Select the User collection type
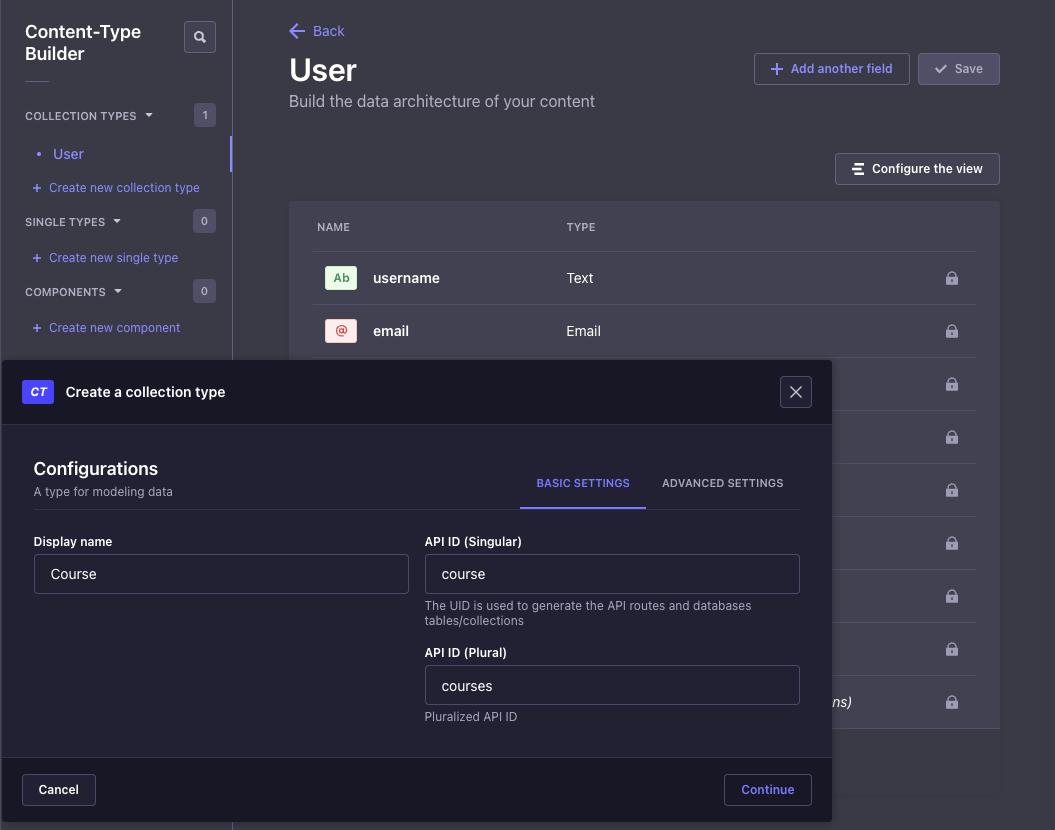Screen dimensions: 1055x830 tap(68, 154)
